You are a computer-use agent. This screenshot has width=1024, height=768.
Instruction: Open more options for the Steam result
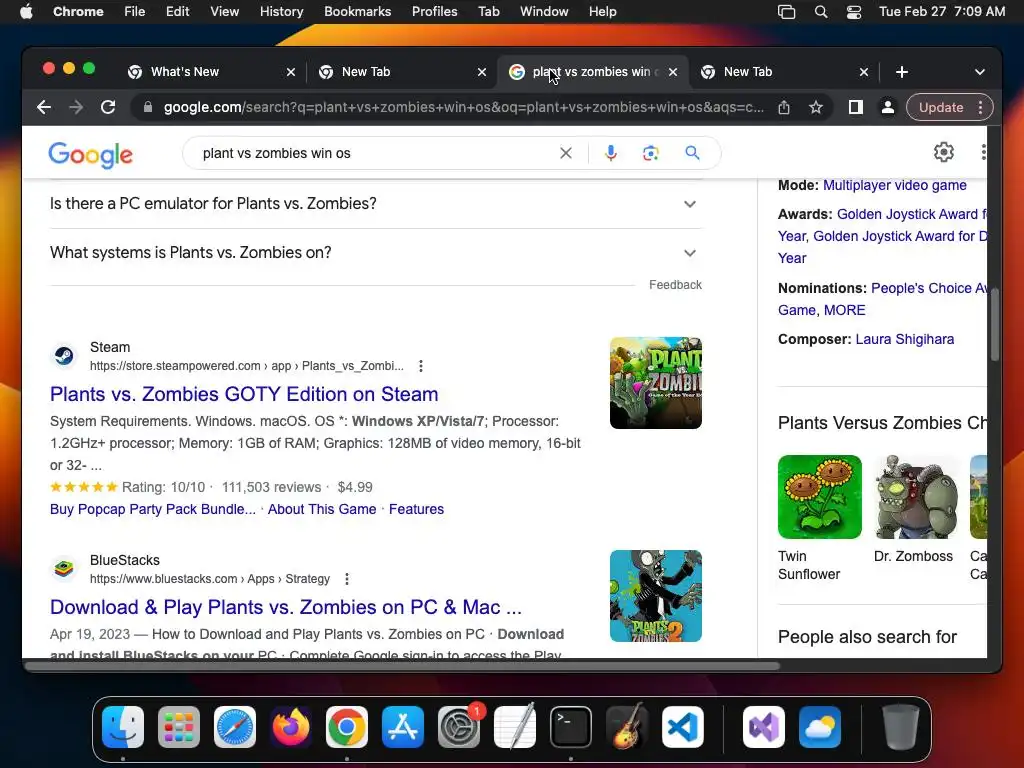tap(421, 366)
